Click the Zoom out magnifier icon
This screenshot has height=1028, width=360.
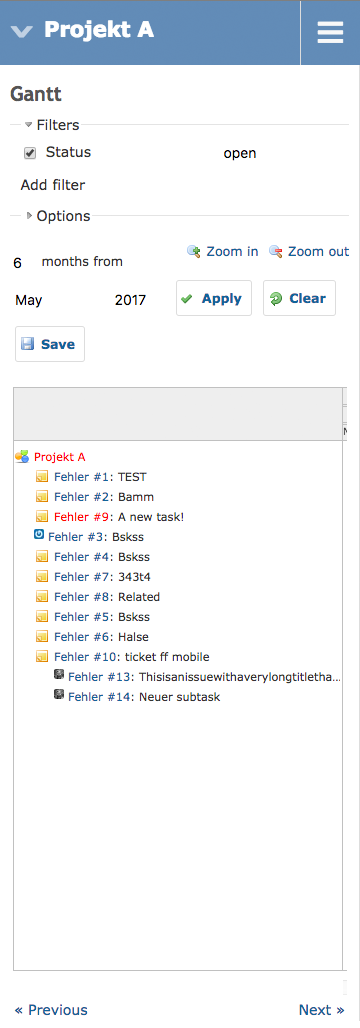tap(275, 251)
